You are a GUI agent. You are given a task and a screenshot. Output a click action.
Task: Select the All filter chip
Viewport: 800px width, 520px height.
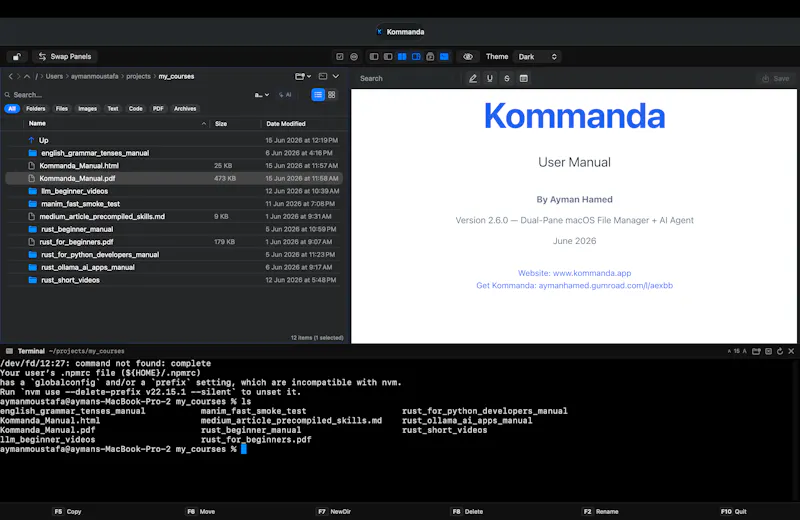click(12, 109)
